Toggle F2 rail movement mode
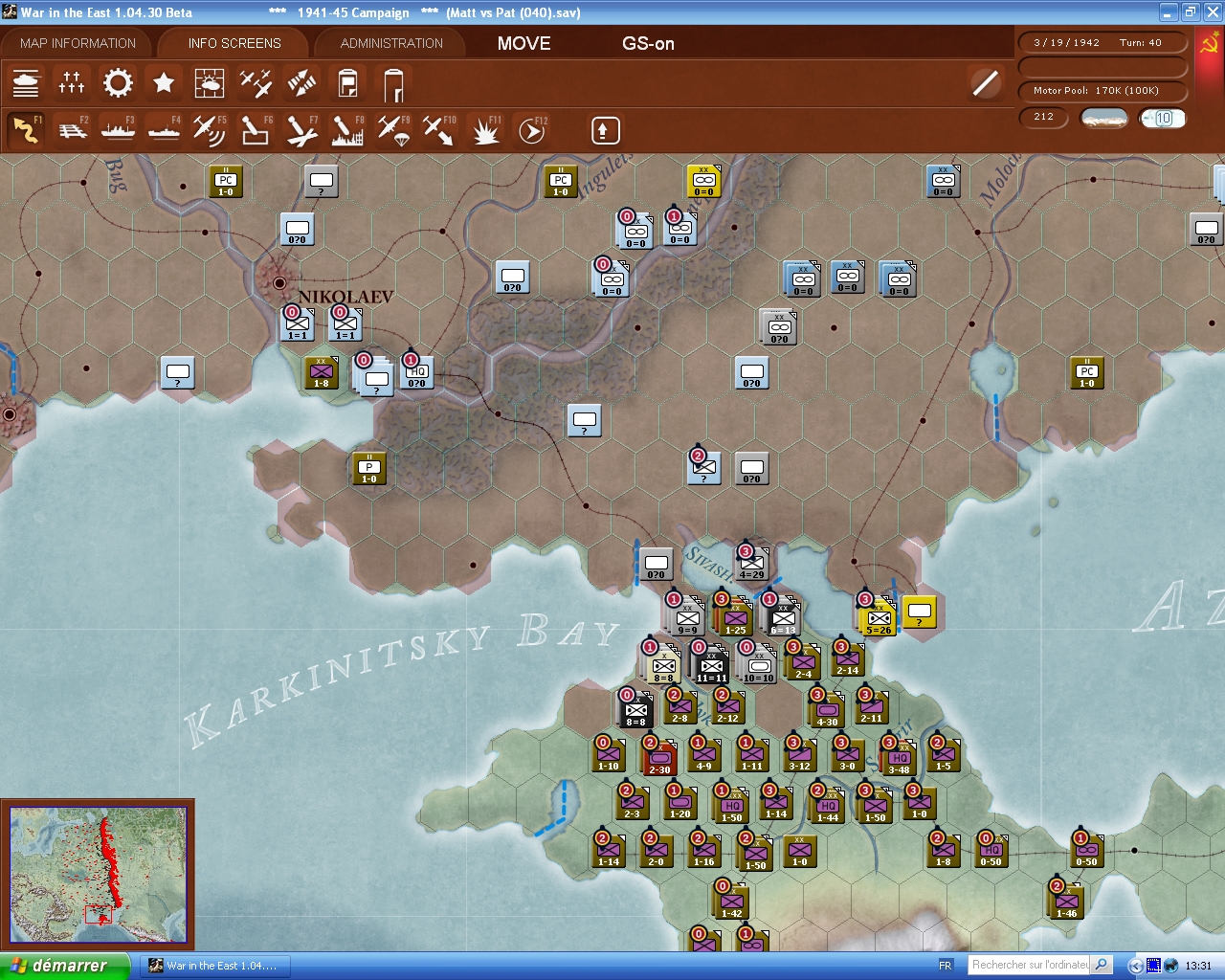This screenshot has height=980, width=1225. point(72,129)
